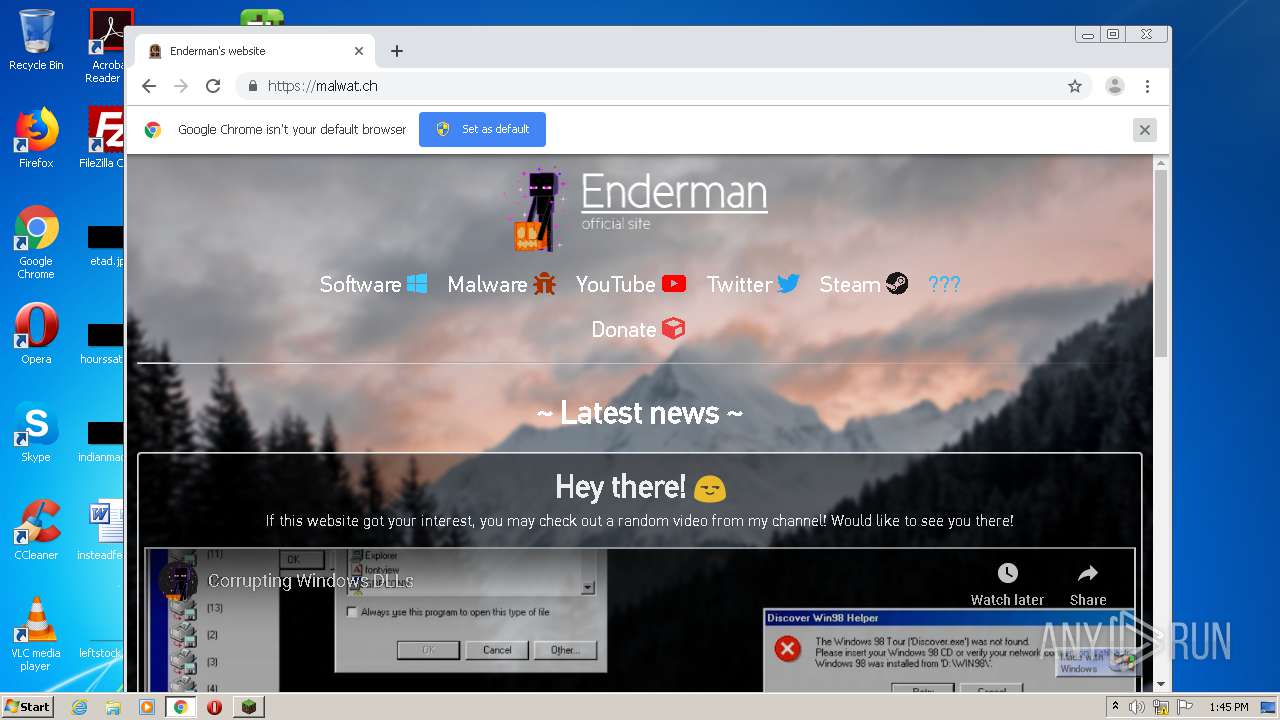Close the Enderman's website tab
This screenshot has height=720, width=1280.
pos(359,51)
